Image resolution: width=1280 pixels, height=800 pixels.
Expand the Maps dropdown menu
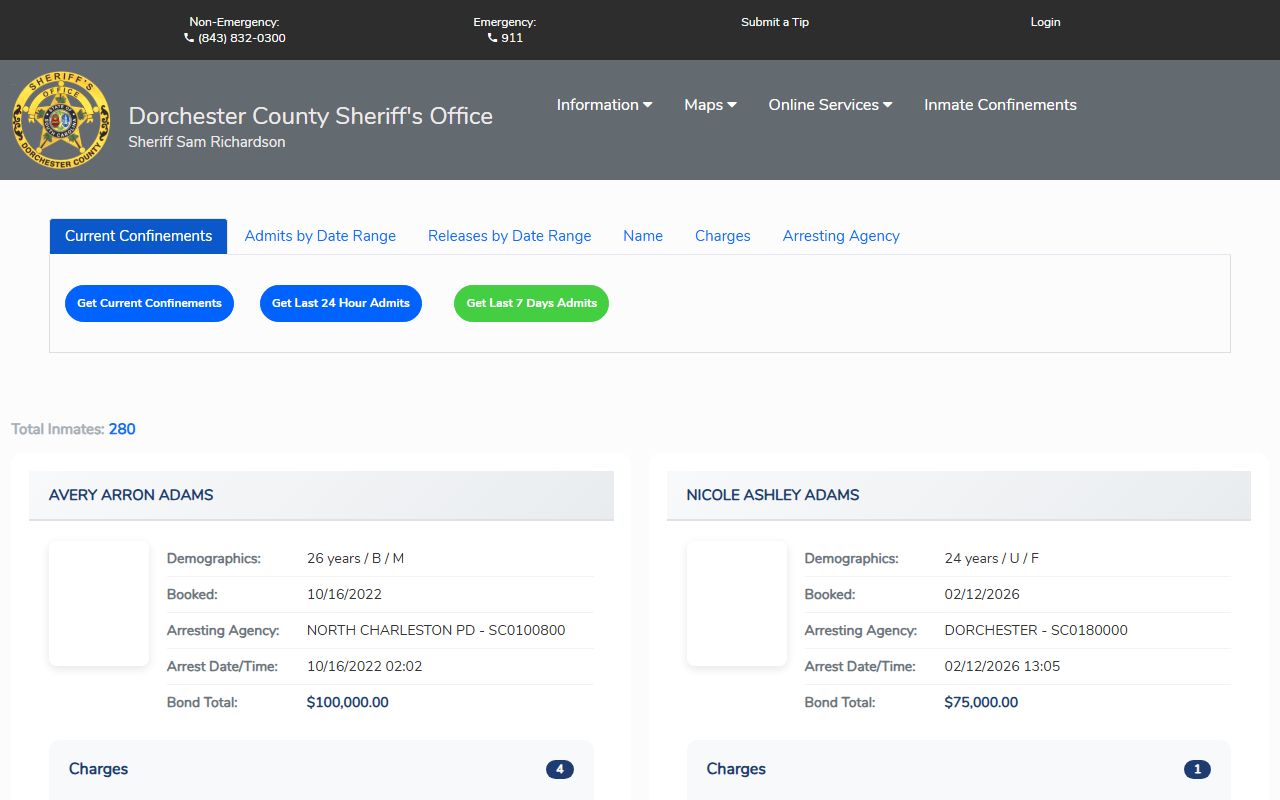click(710, 105)
